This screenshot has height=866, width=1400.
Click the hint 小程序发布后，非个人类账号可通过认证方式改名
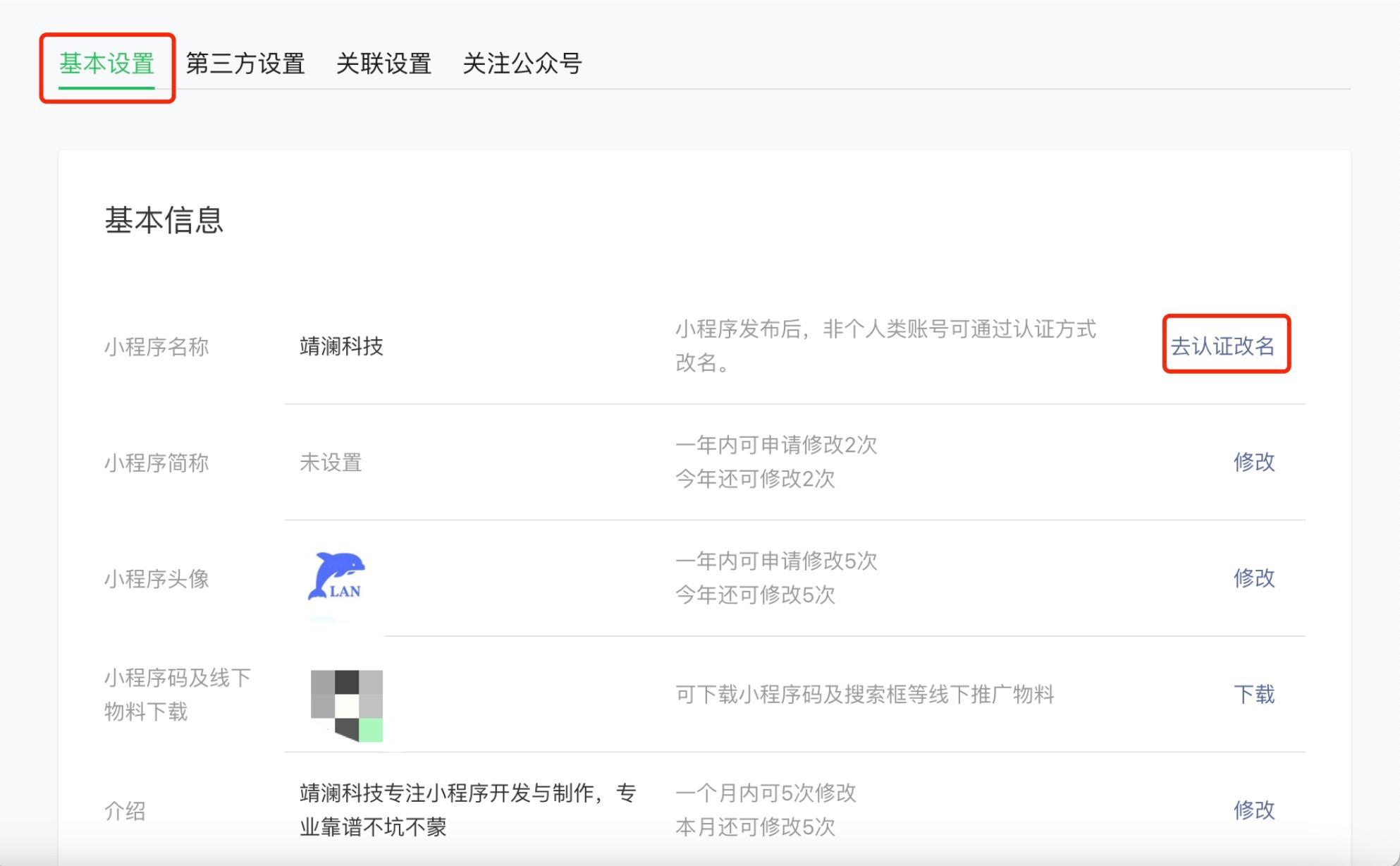pos(886,346)
